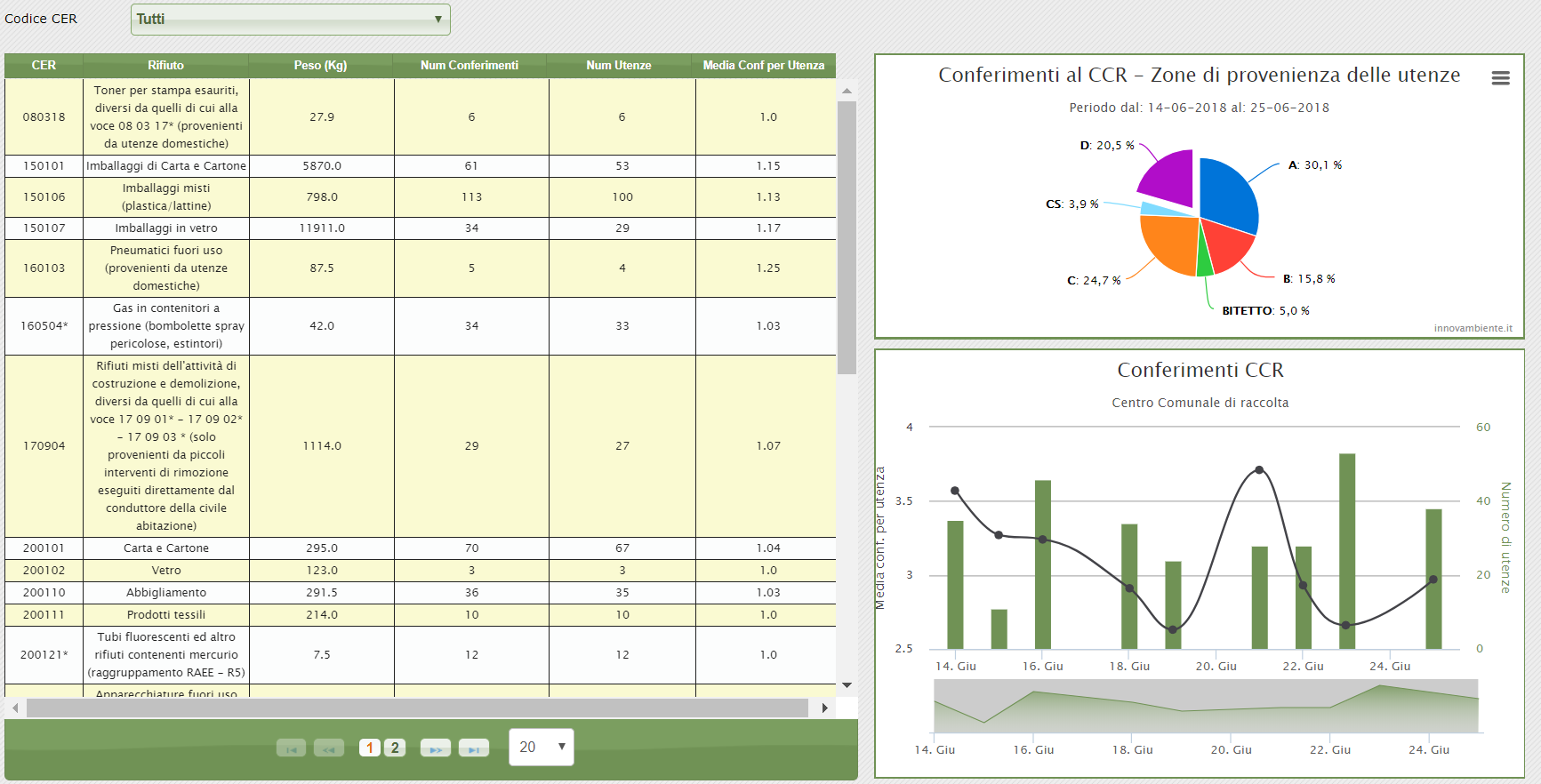Click the weight value 11911.0

point(322,228)
